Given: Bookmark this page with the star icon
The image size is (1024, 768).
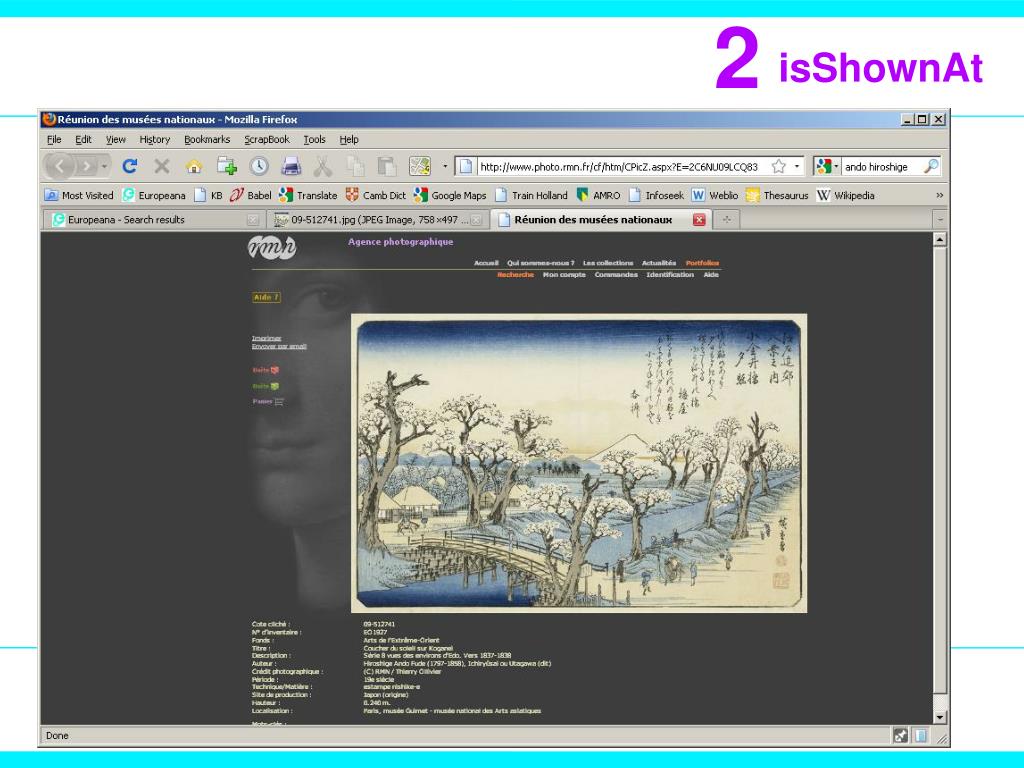Looking at the screenshot, I should click(778, 167).
